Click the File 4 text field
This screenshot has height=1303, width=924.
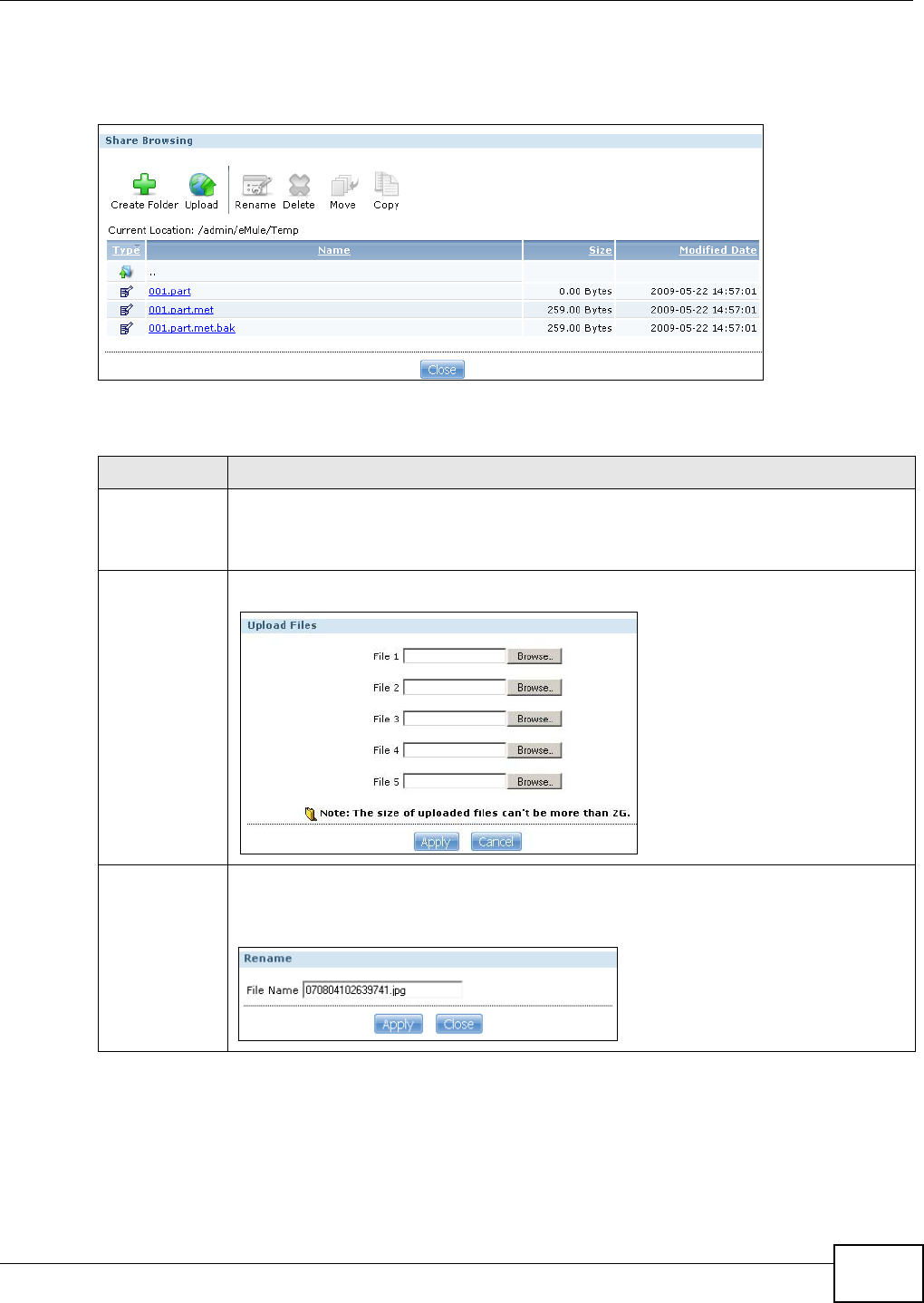[x=455, y=750]
